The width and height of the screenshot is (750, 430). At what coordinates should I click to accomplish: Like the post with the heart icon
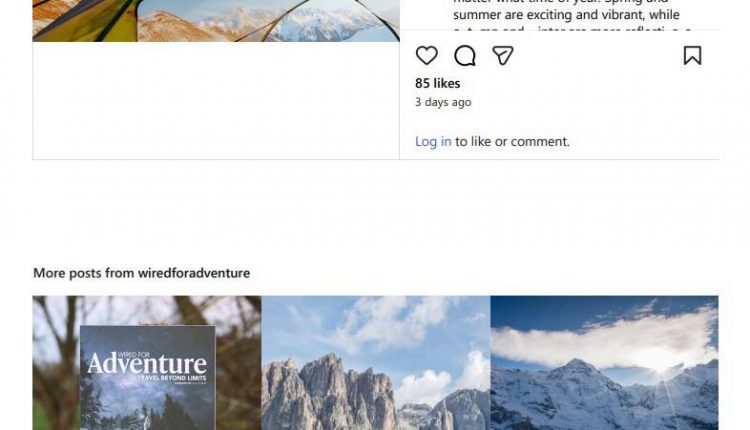point(427,56)
